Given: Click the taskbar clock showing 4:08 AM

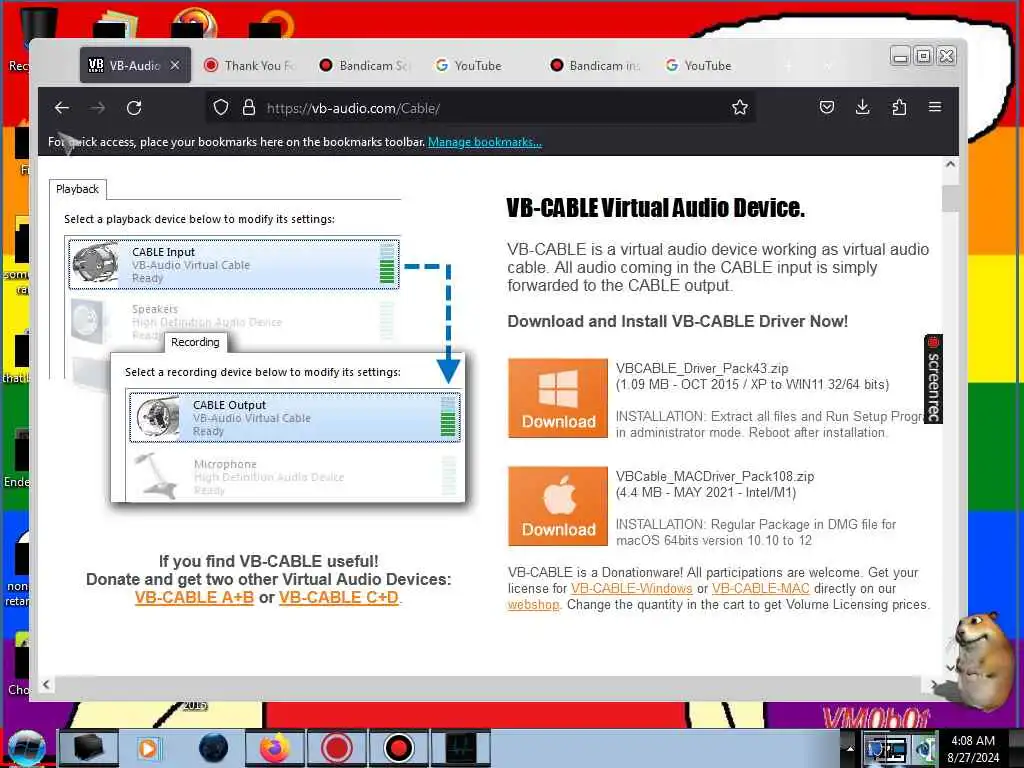Looking at the screenshot, I should click(x=972, y=748).
